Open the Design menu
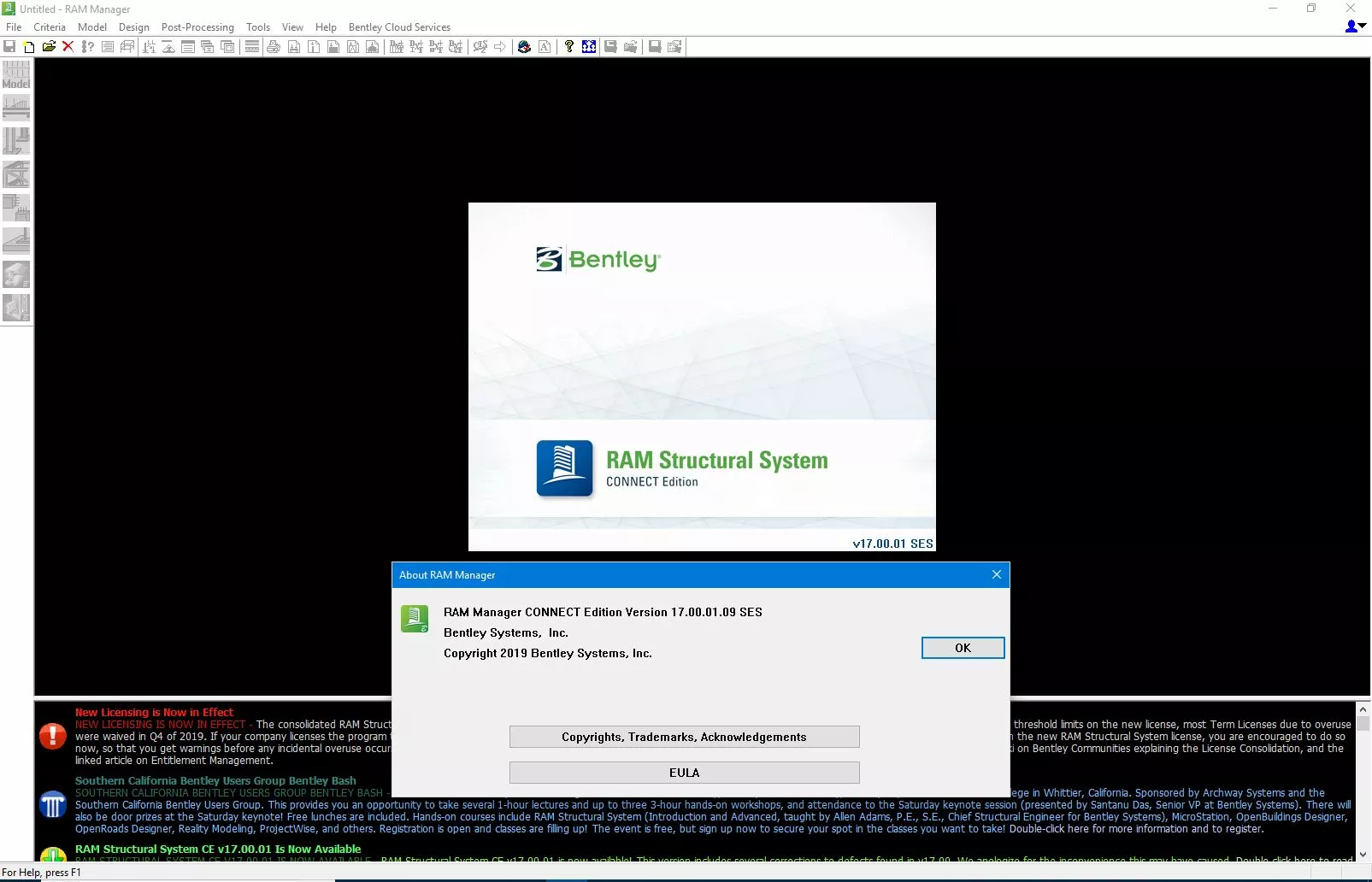Image resolution: width=1372 pixels, height=882 pixels. coord(134,27)
